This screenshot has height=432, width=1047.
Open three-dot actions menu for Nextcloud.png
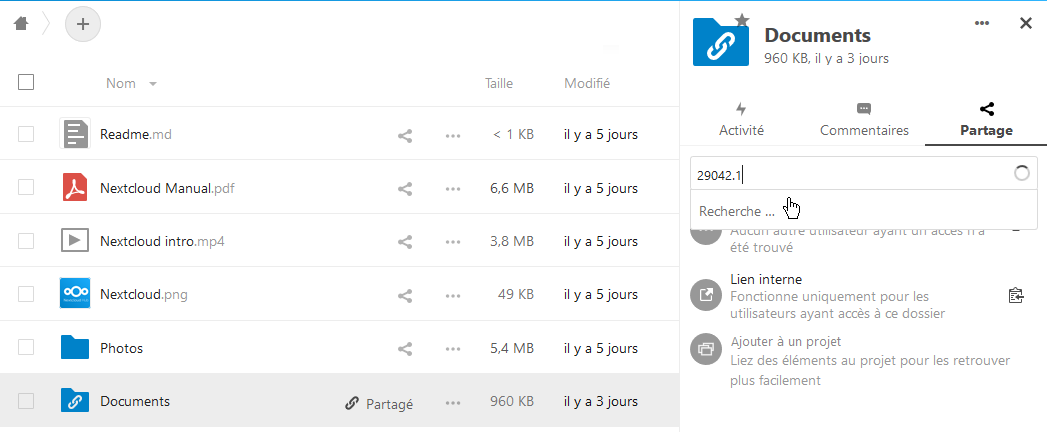pos(453,295)
